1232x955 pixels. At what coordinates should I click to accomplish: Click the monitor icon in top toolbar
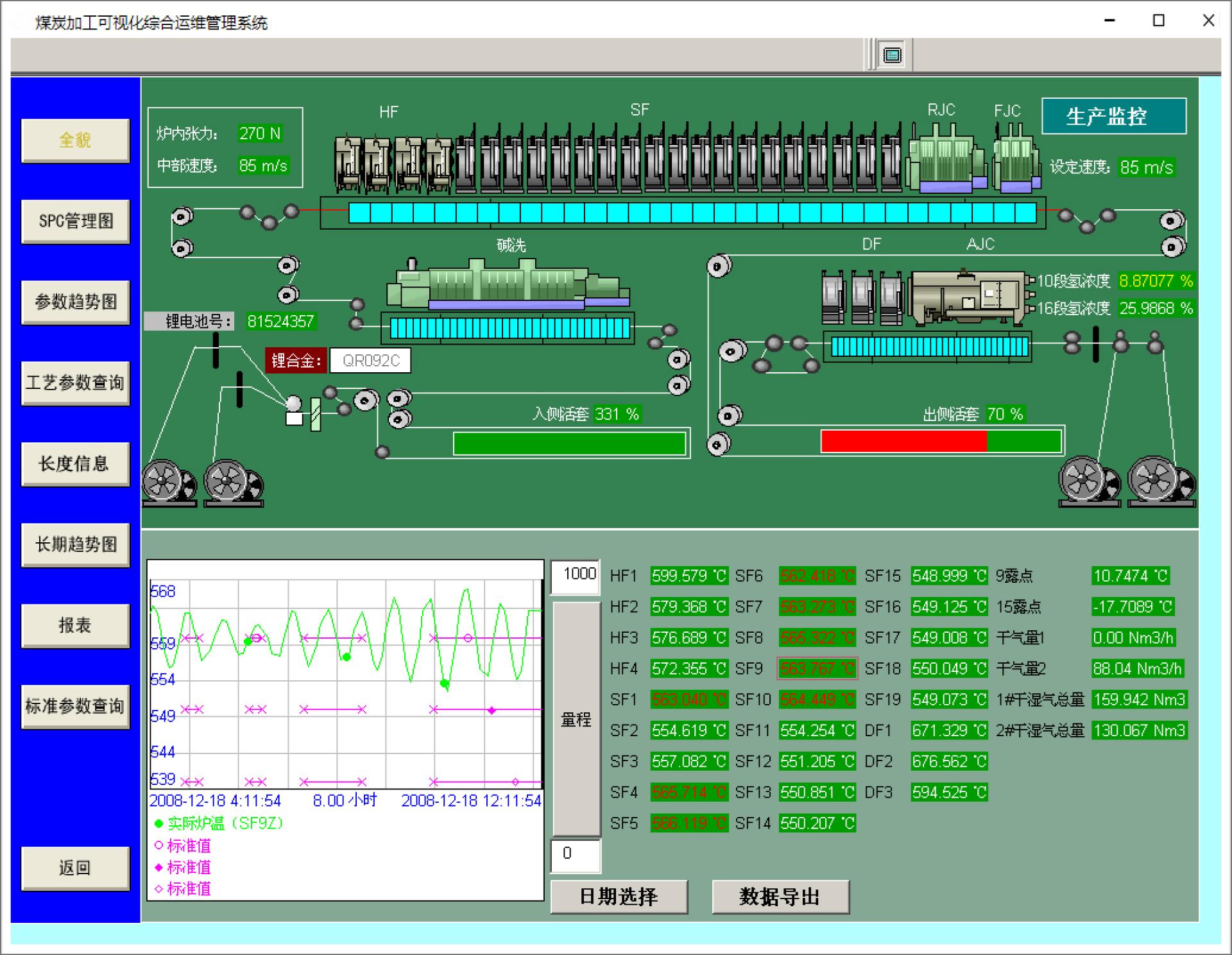(x=892, y=55)
